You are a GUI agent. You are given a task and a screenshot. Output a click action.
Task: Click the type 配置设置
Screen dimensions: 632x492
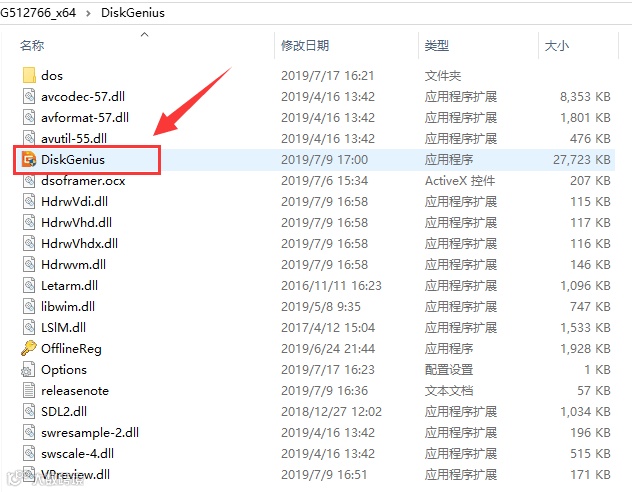pyautogui.click(x=449, y=370)
